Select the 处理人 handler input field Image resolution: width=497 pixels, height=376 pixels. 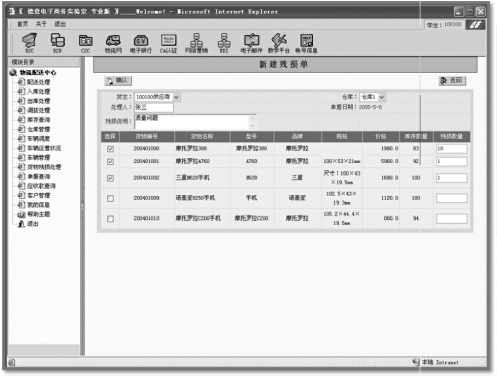pos(154,107)
